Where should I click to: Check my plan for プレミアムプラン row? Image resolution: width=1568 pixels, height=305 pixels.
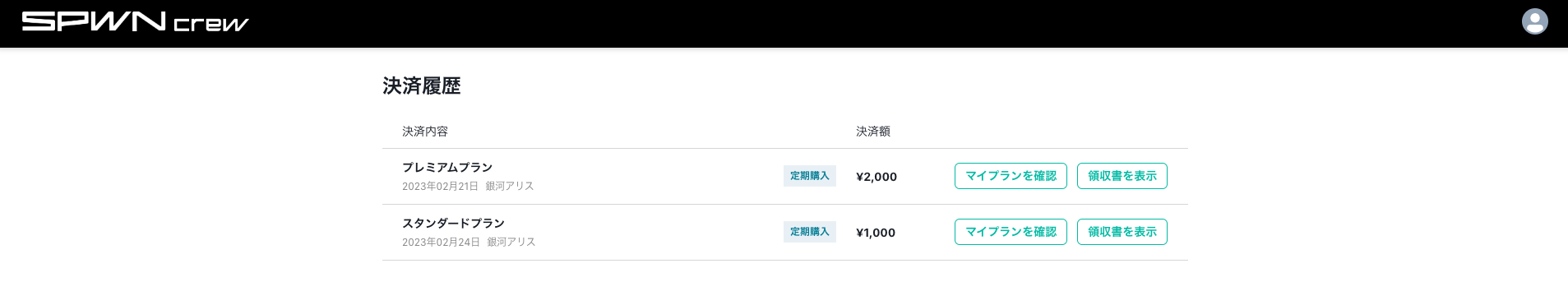[1011, 176]
